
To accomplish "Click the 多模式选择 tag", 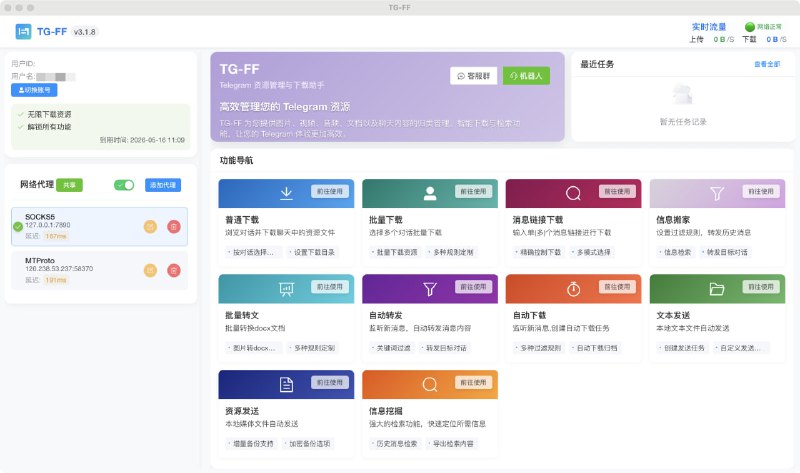I will [x=592, y=252].
